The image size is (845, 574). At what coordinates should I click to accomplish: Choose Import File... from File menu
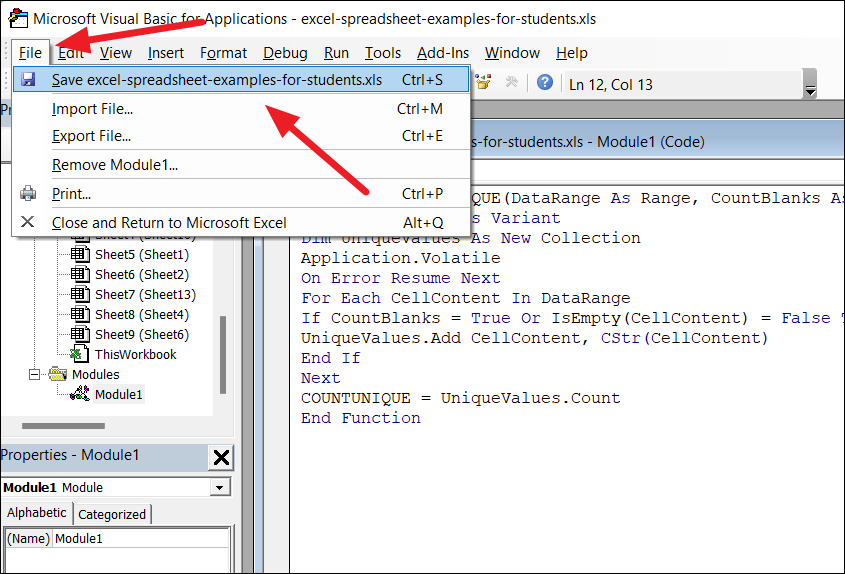point(241,109)
